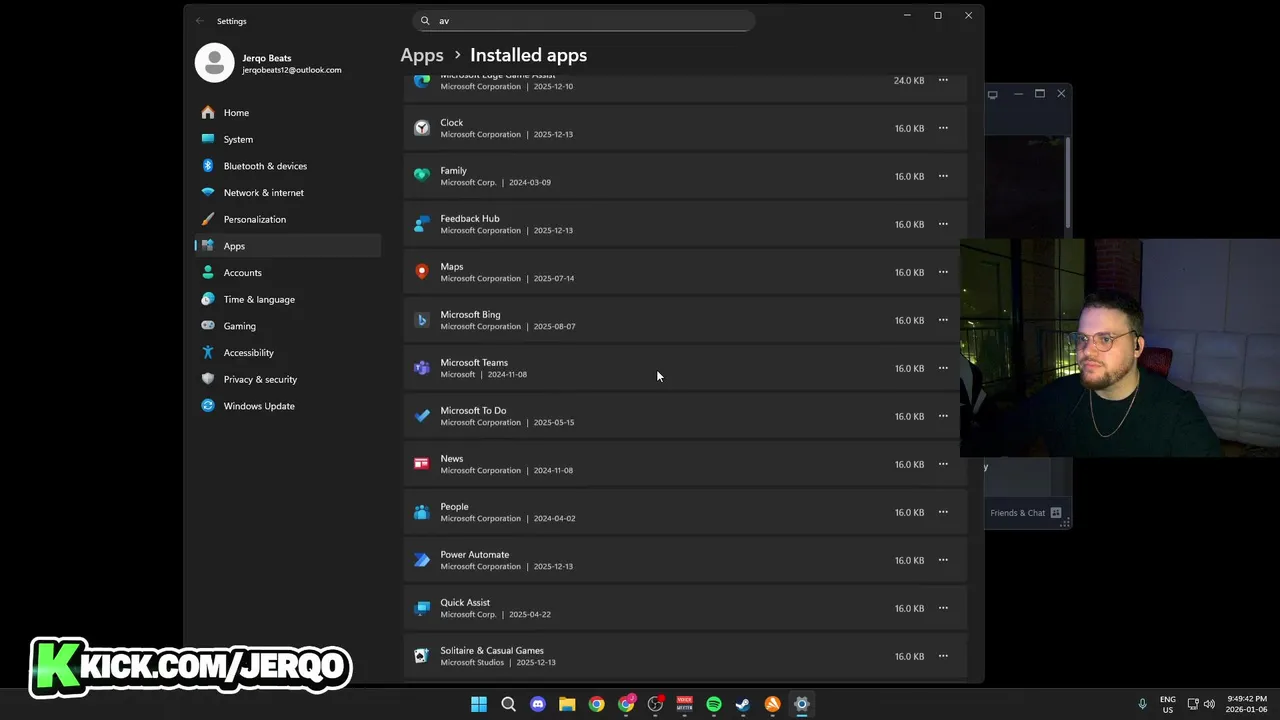1280x720 pixels.
Task: Click the Accessibility figure icon
Action: click(208, 352)
